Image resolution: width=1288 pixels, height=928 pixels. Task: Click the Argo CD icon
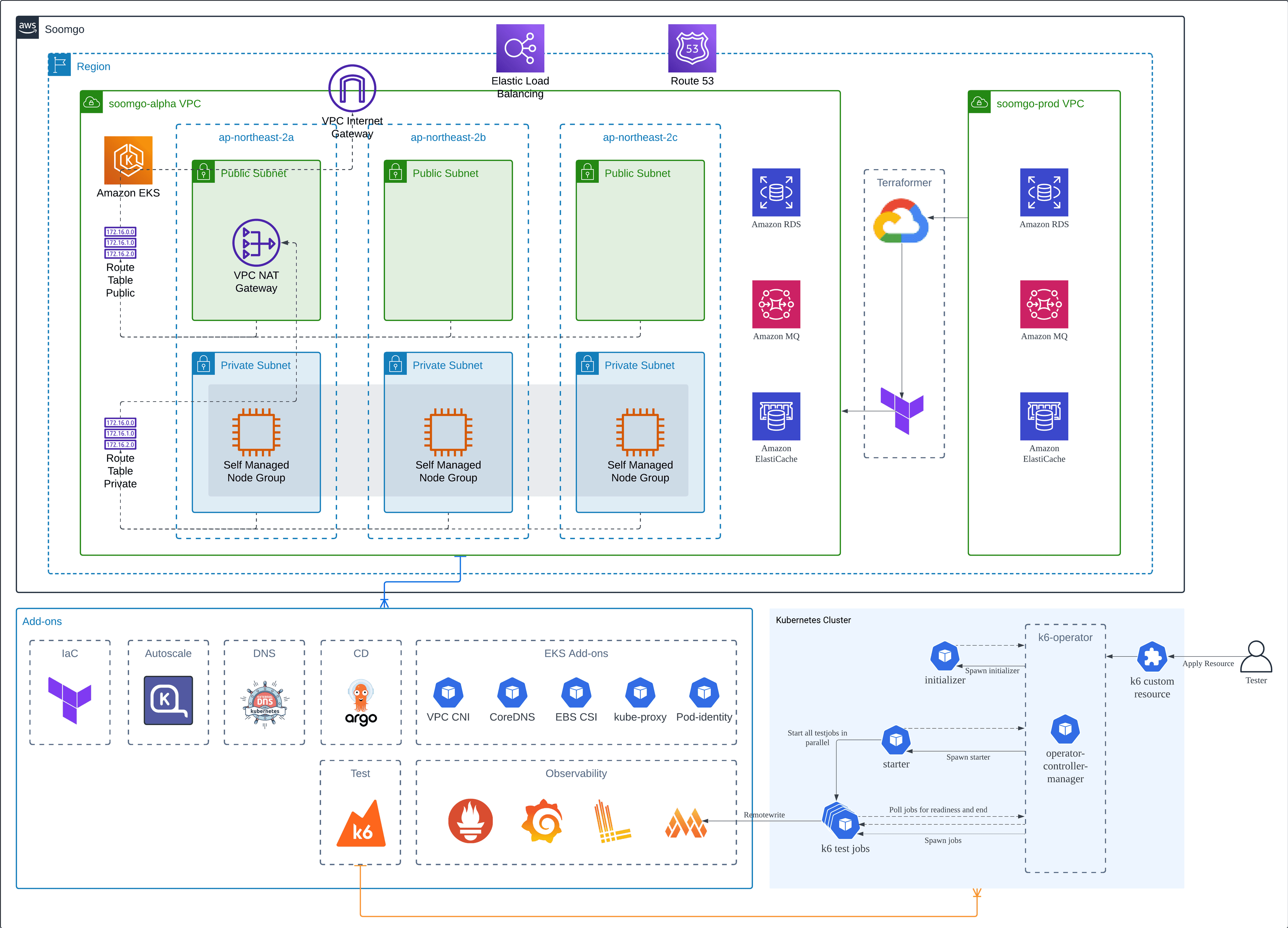[x=361, y=703]
